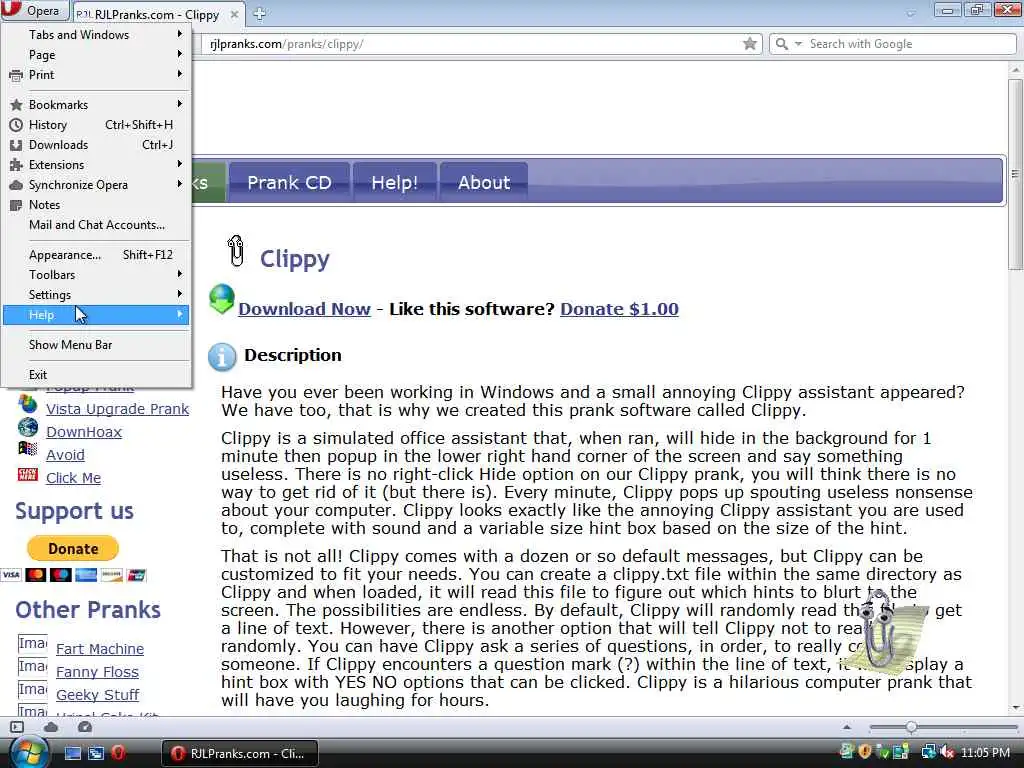Adjust the zoom slider handle
1024x768 pixels.
tap(911, 727)
